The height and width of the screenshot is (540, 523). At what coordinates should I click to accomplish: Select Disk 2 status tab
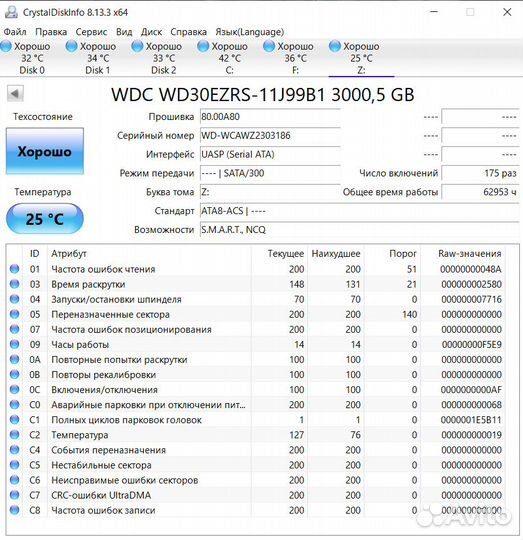pyautogui.click(x=163, y=58)
